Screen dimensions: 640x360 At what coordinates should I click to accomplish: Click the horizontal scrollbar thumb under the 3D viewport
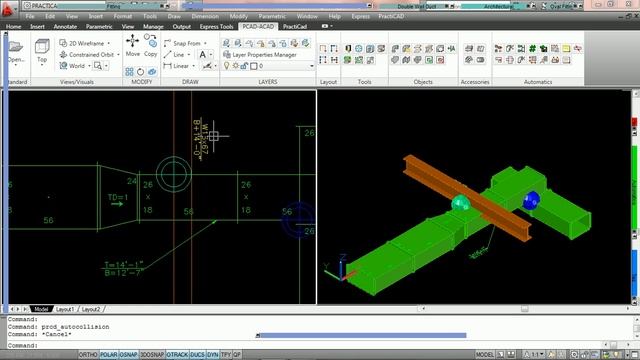click(525, 309)
